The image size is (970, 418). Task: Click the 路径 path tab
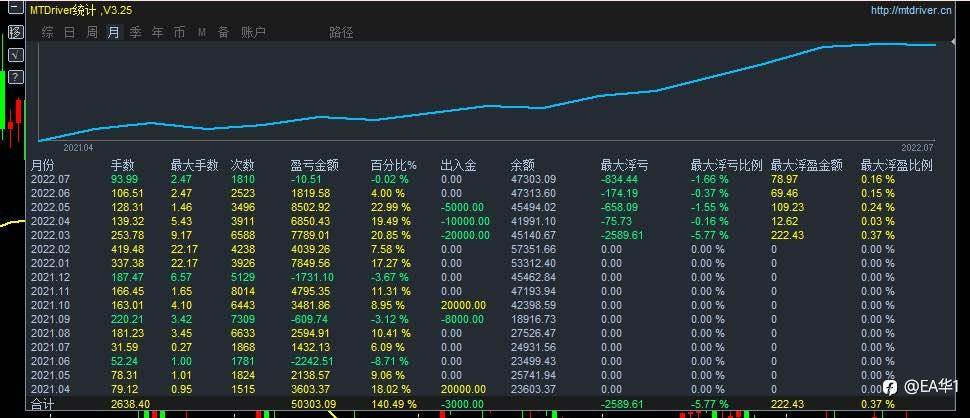pos(341,33)
